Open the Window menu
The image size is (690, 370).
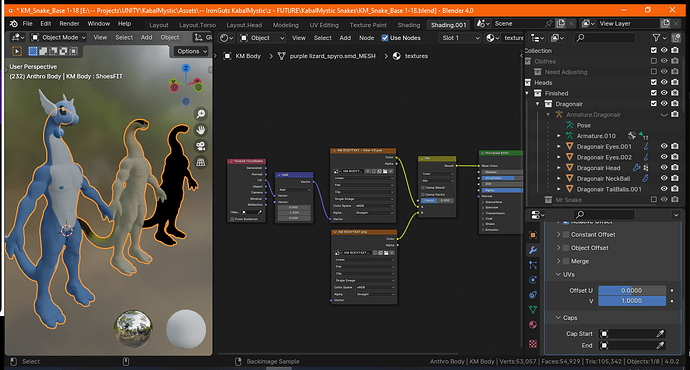pyautogui.click(x=99, y=24)
